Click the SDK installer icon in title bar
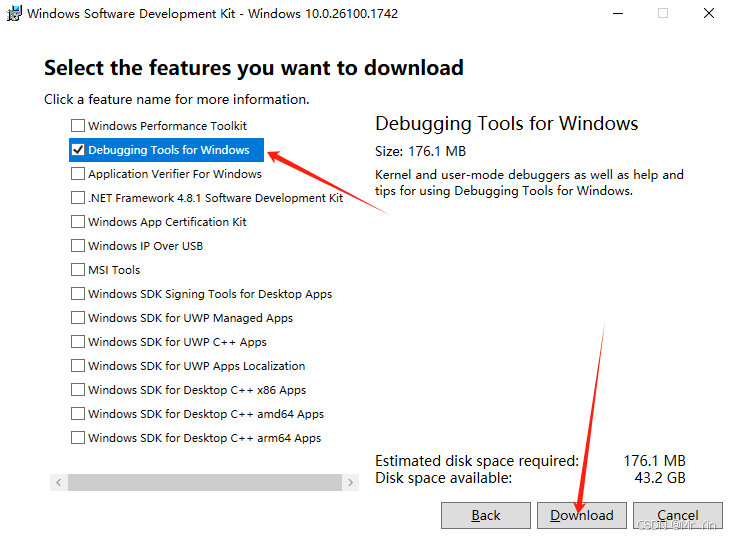This screenshot has width=730, height=538. pyautogui.click(x=14, y=13)
